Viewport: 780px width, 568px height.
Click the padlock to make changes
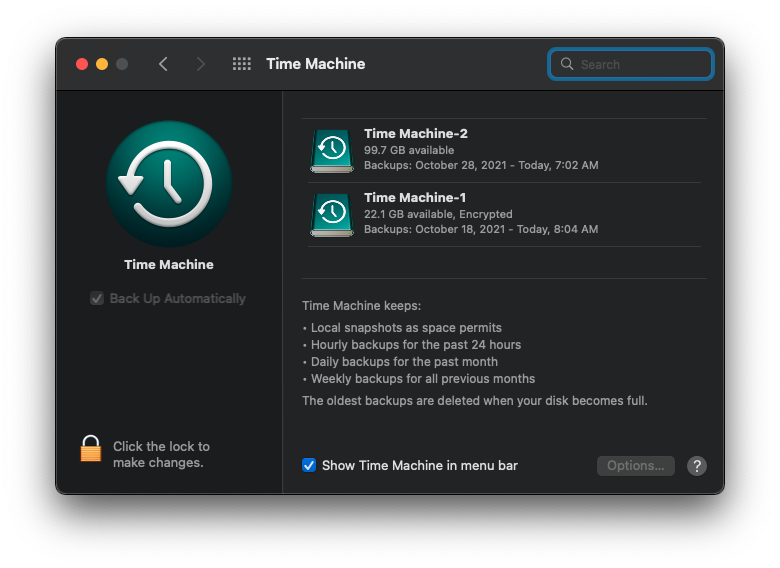(x=91, y=449)
